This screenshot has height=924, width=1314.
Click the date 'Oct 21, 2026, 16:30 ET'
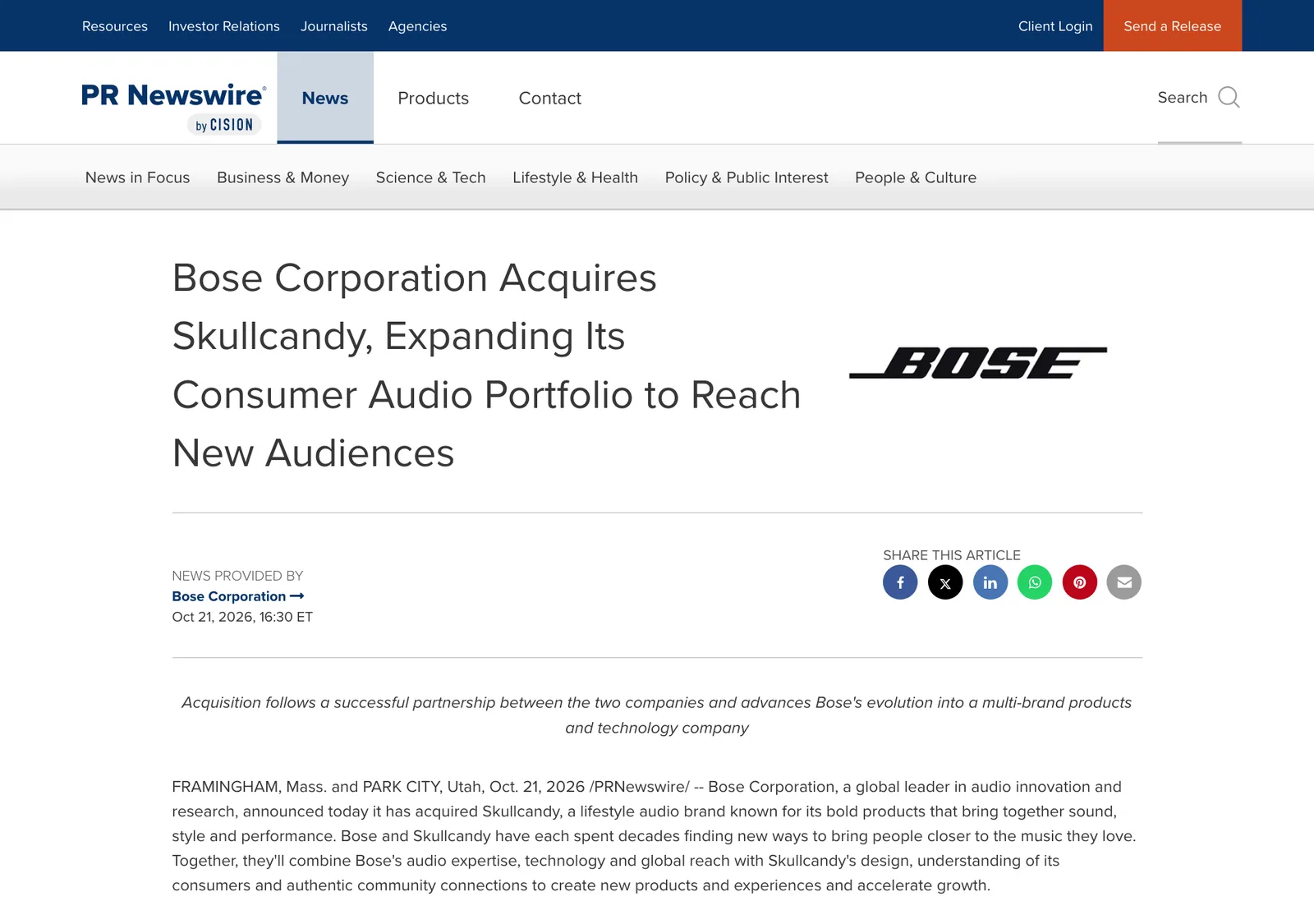pos(242,617)
